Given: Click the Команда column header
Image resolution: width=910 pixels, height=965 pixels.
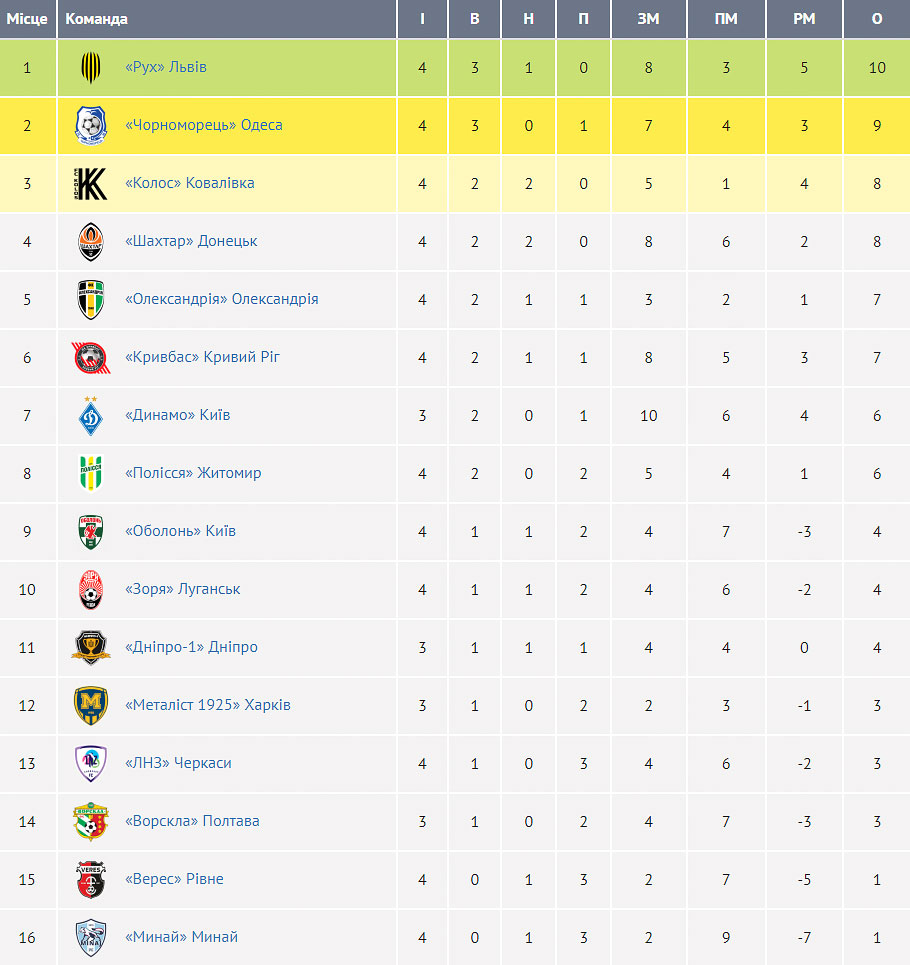Looking at the screenshot, I should 96,19.
